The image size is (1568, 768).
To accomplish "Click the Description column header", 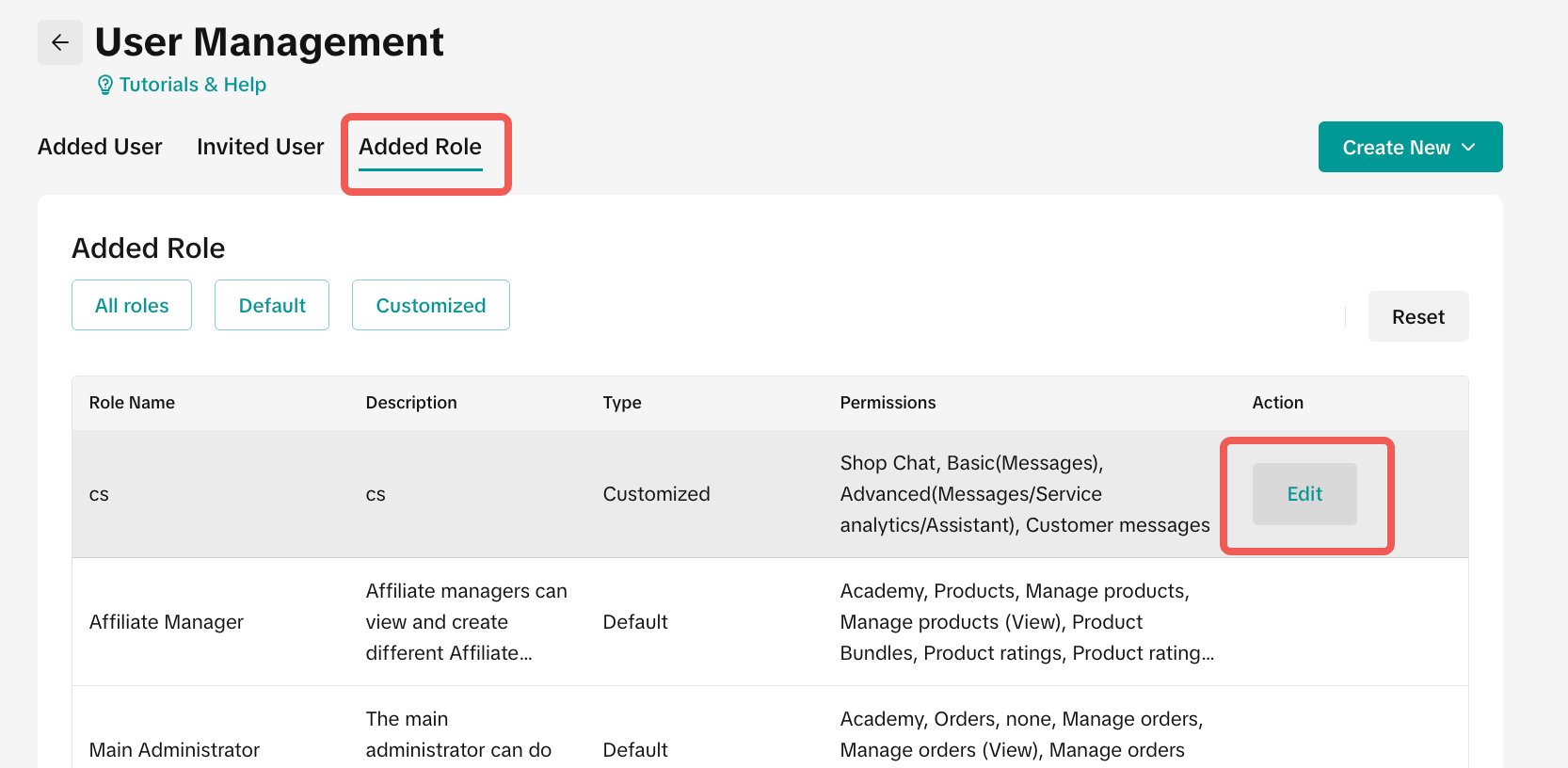I will click(x=411, y=403).
